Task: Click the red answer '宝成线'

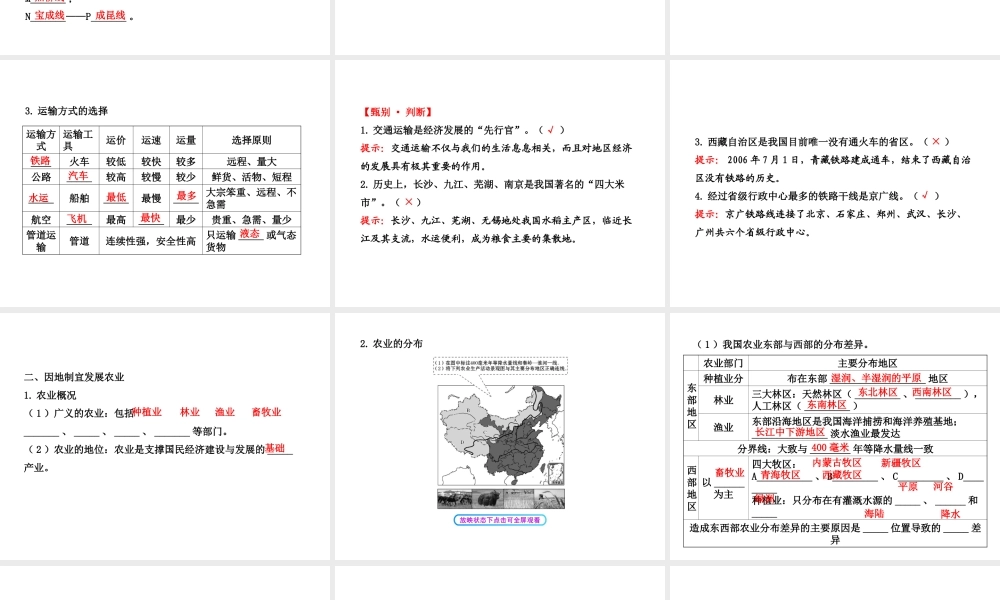Action: pos(50,15)
